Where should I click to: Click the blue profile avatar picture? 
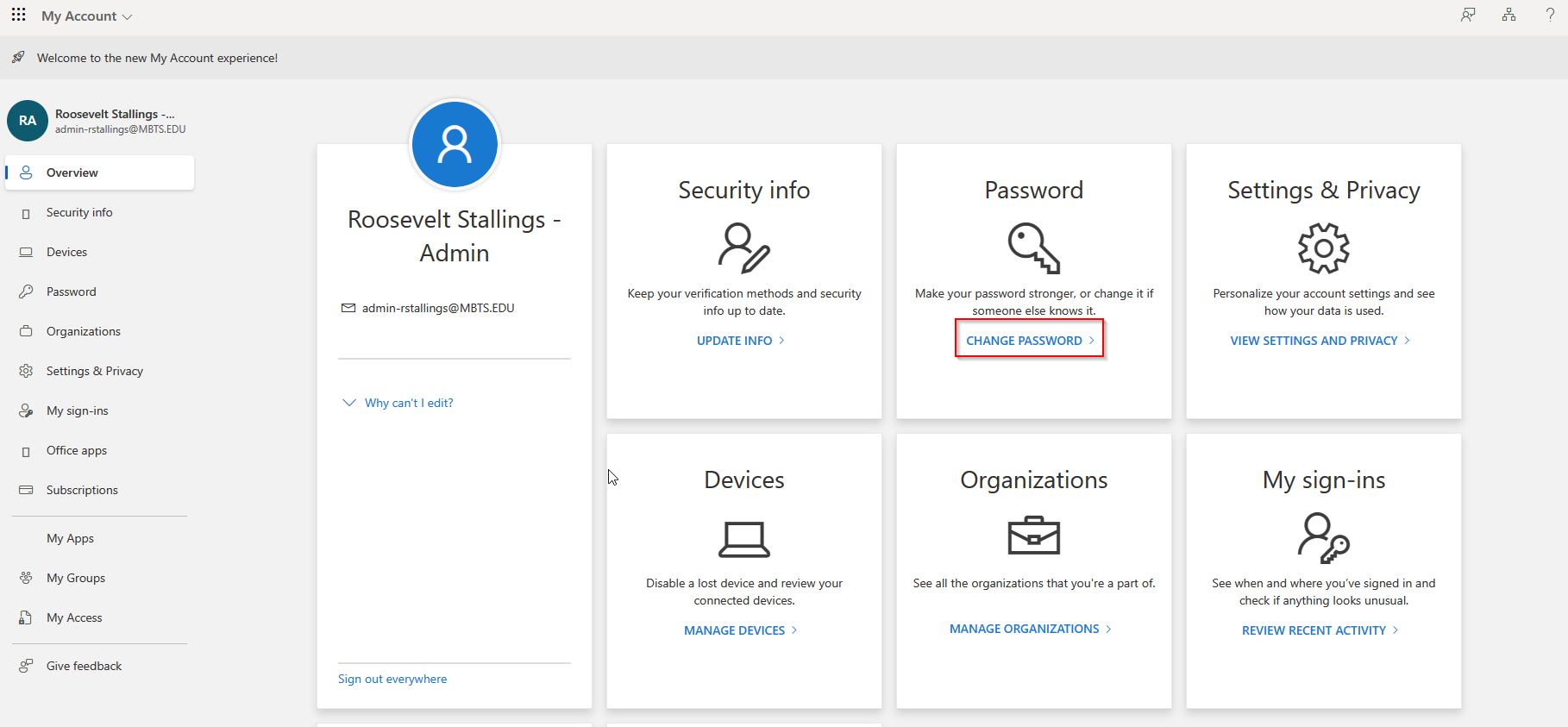455,144
